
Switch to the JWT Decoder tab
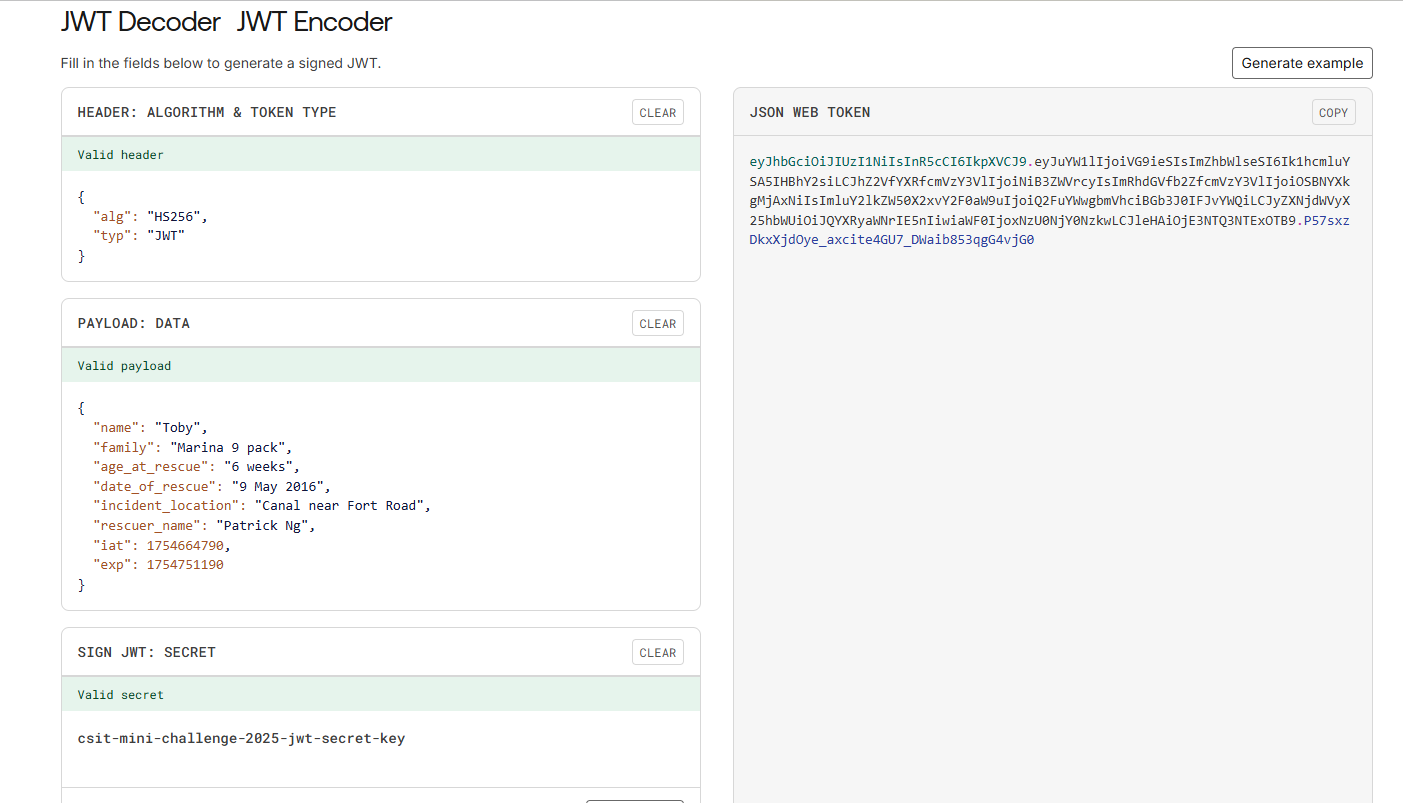click(x=140, y=22)
